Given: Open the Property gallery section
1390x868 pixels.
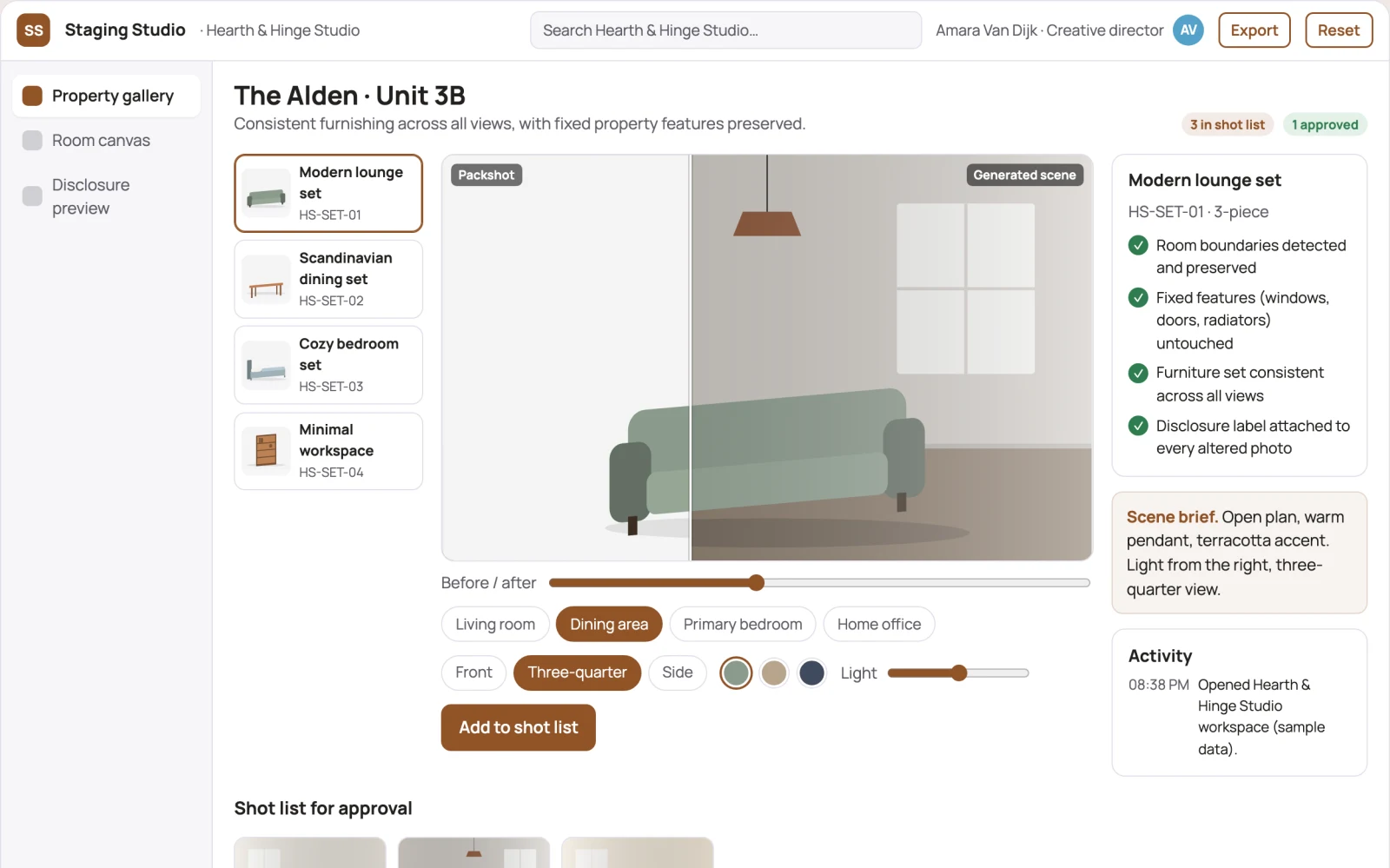Looking at the screenshot, I should click(x=106, y=96).
